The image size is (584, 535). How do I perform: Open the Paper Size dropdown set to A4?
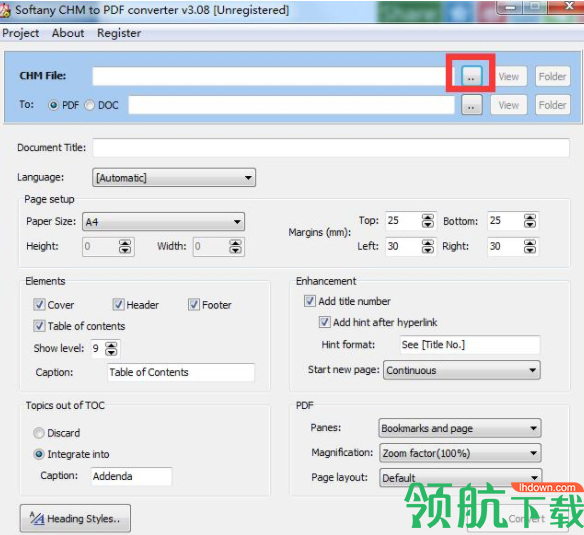coord(164,222)
